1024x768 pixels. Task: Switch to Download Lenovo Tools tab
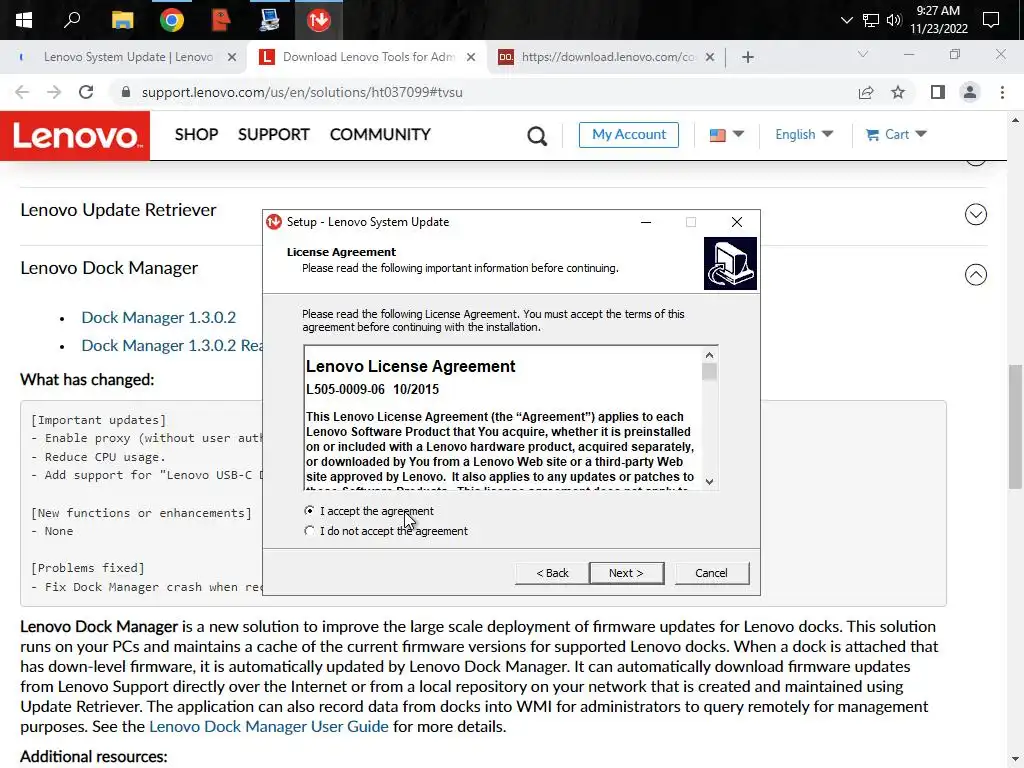[368, 57]
